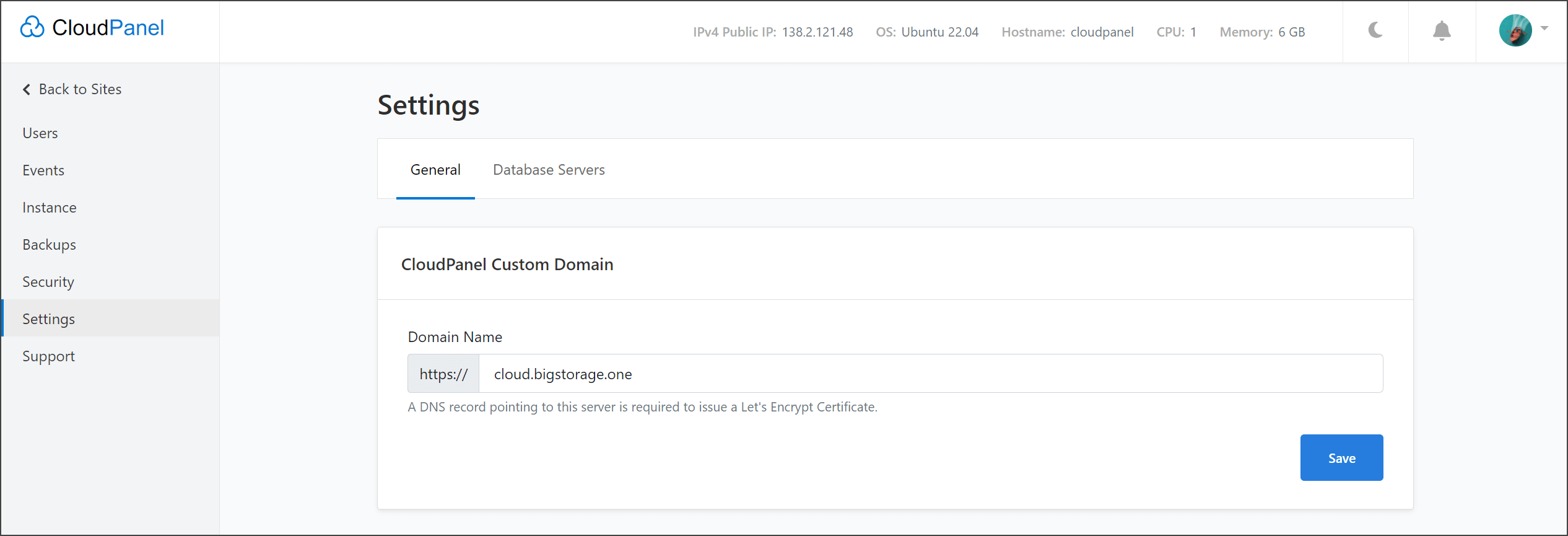
Task: Click the Memory 6 GB text
Action: [x=1262, y=32]
